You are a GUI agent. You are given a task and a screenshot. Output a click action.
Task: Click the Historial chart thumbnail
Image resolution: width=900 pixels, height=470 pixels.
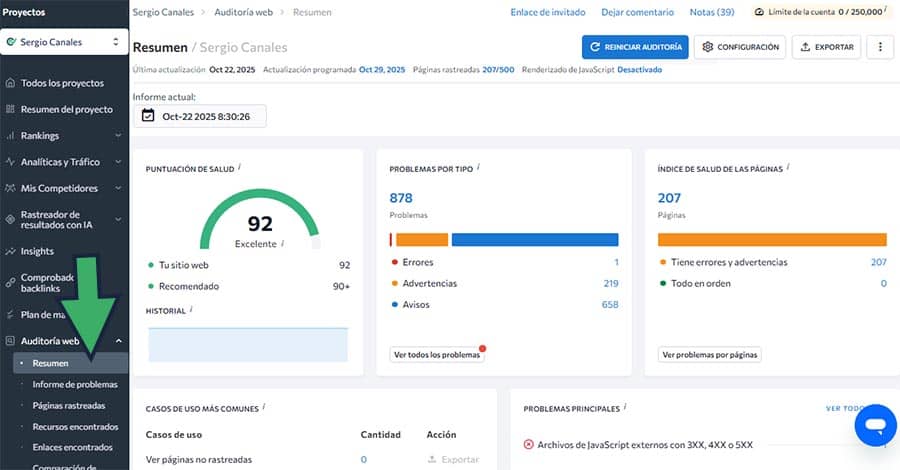point(247,344)
